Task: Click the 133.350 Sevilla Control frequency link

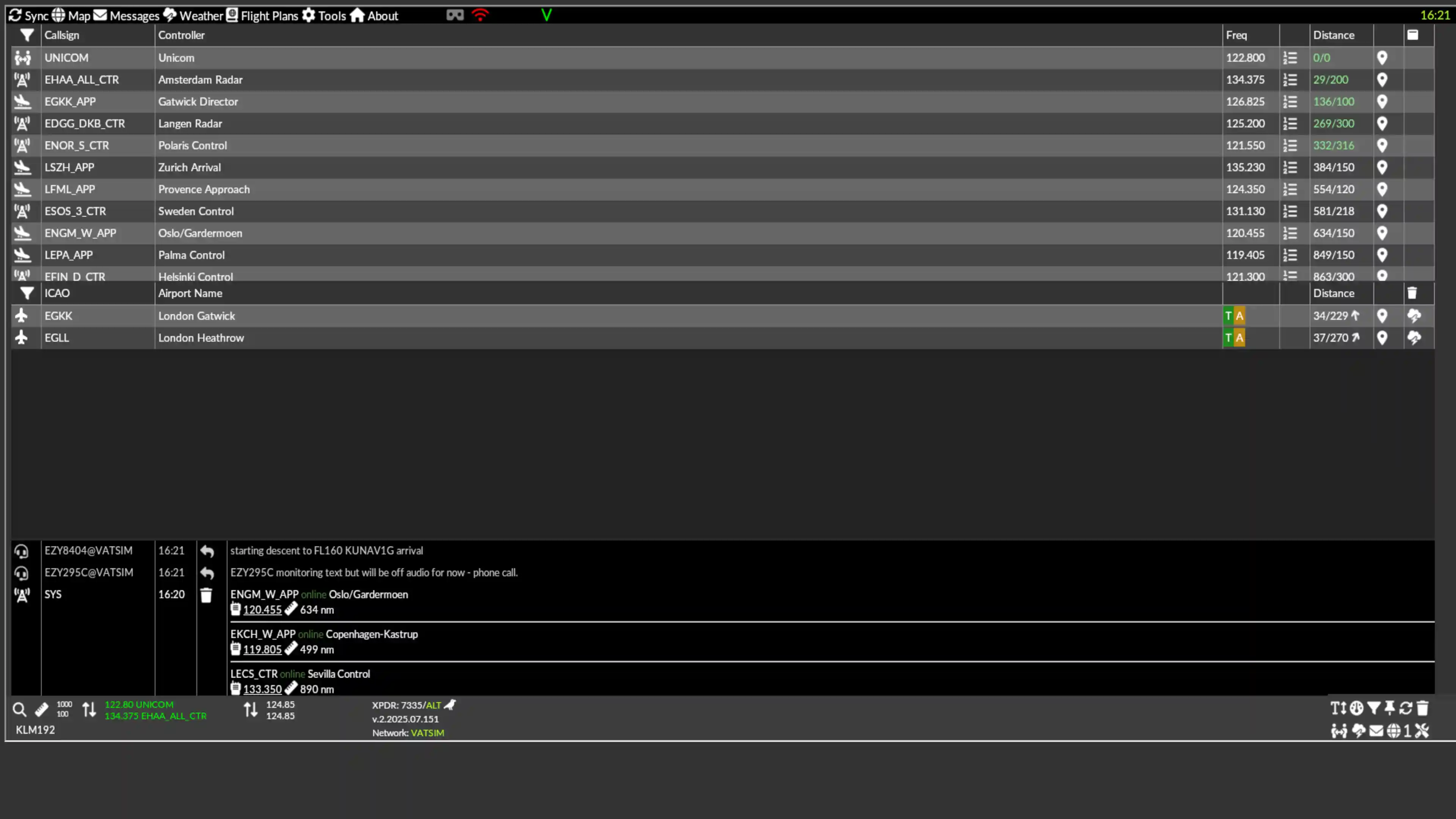Action: [x=262, y=690]
